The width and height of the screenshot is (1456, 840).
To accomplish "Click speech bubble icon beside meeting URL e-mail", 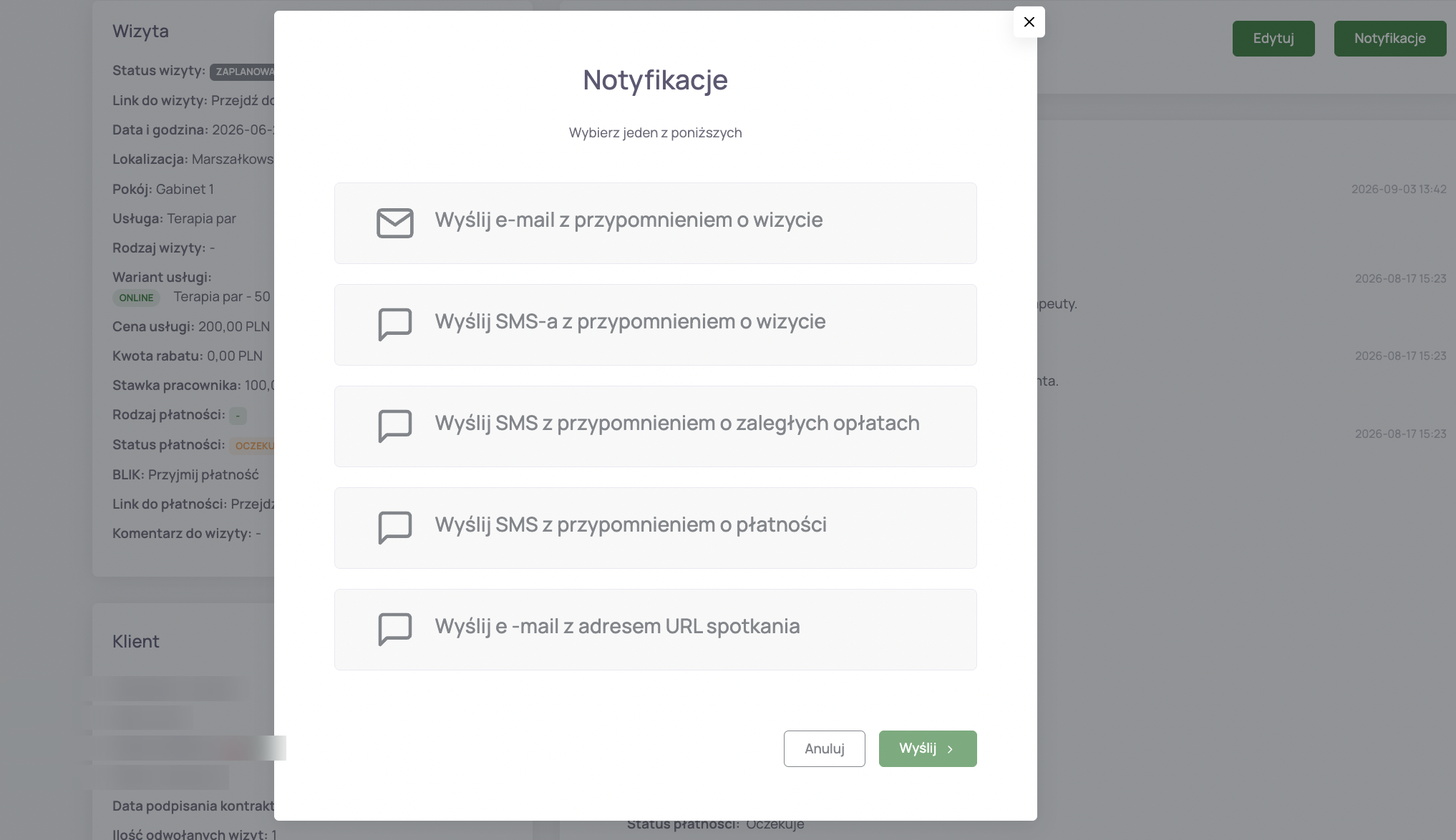I will tap(395, 630).
